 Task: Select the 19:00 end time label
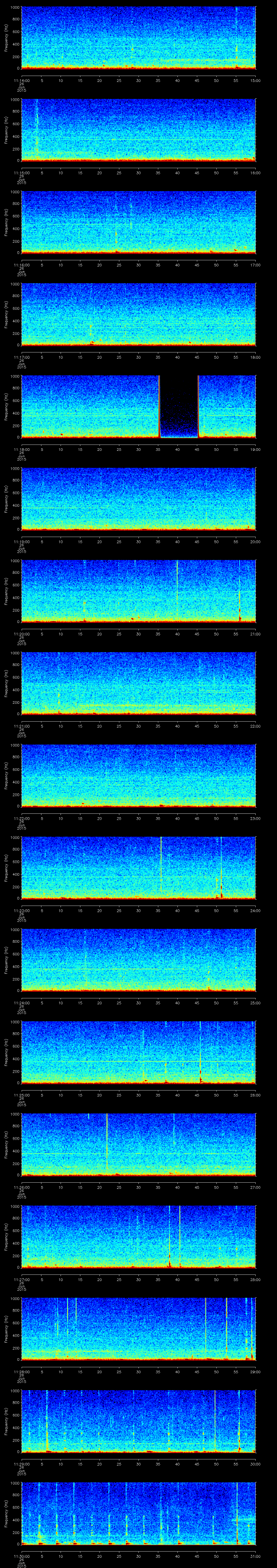256,449
